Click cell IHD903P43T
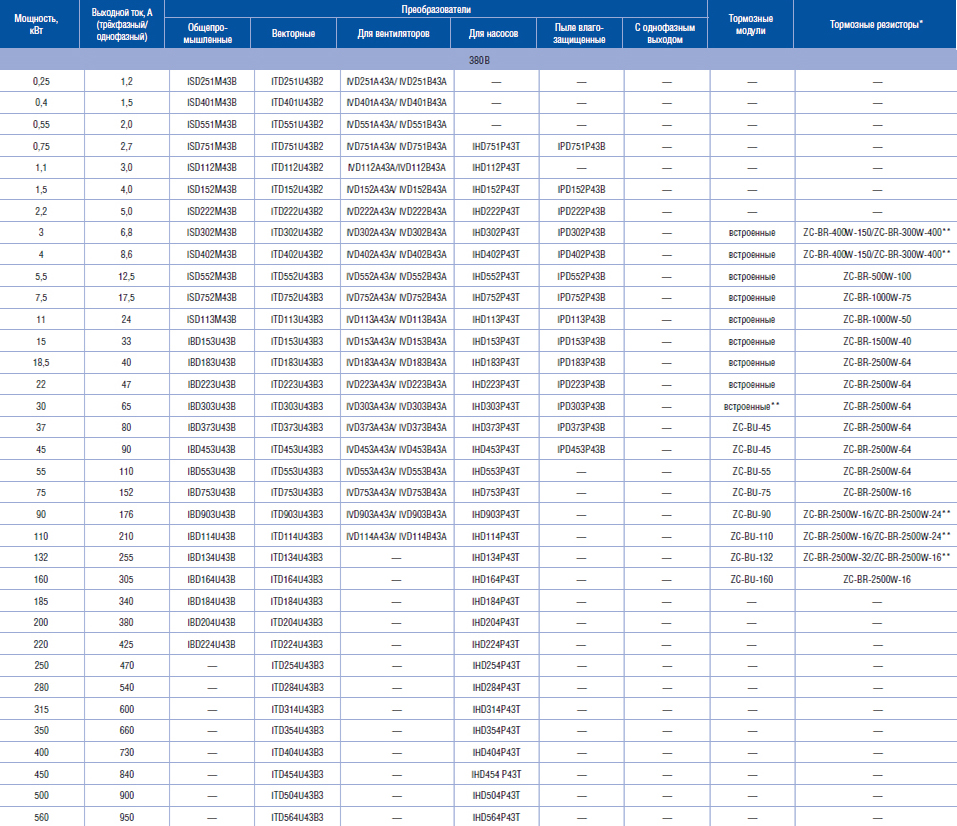Viewport: 957px width, 826px height. (496, 515)
